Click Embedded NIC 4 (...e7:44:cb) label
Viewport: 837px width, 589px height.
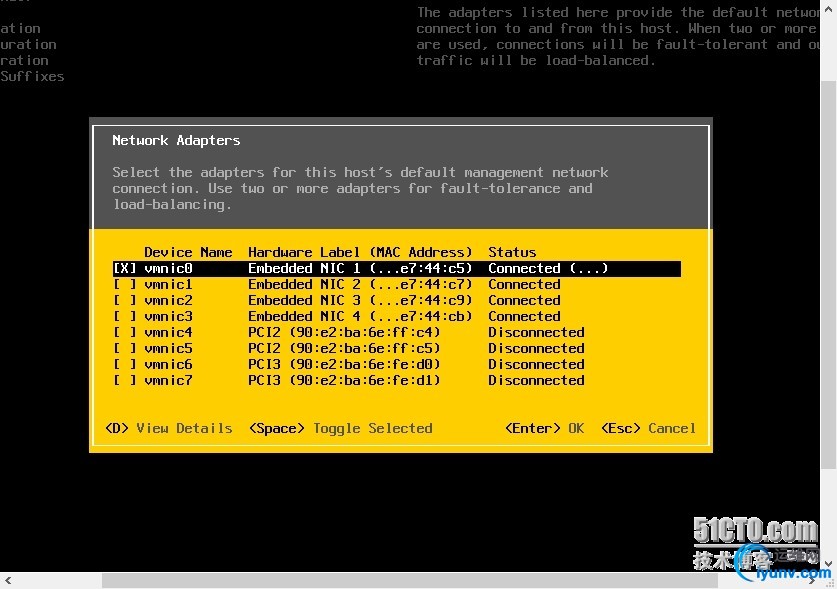pos(360,317)
